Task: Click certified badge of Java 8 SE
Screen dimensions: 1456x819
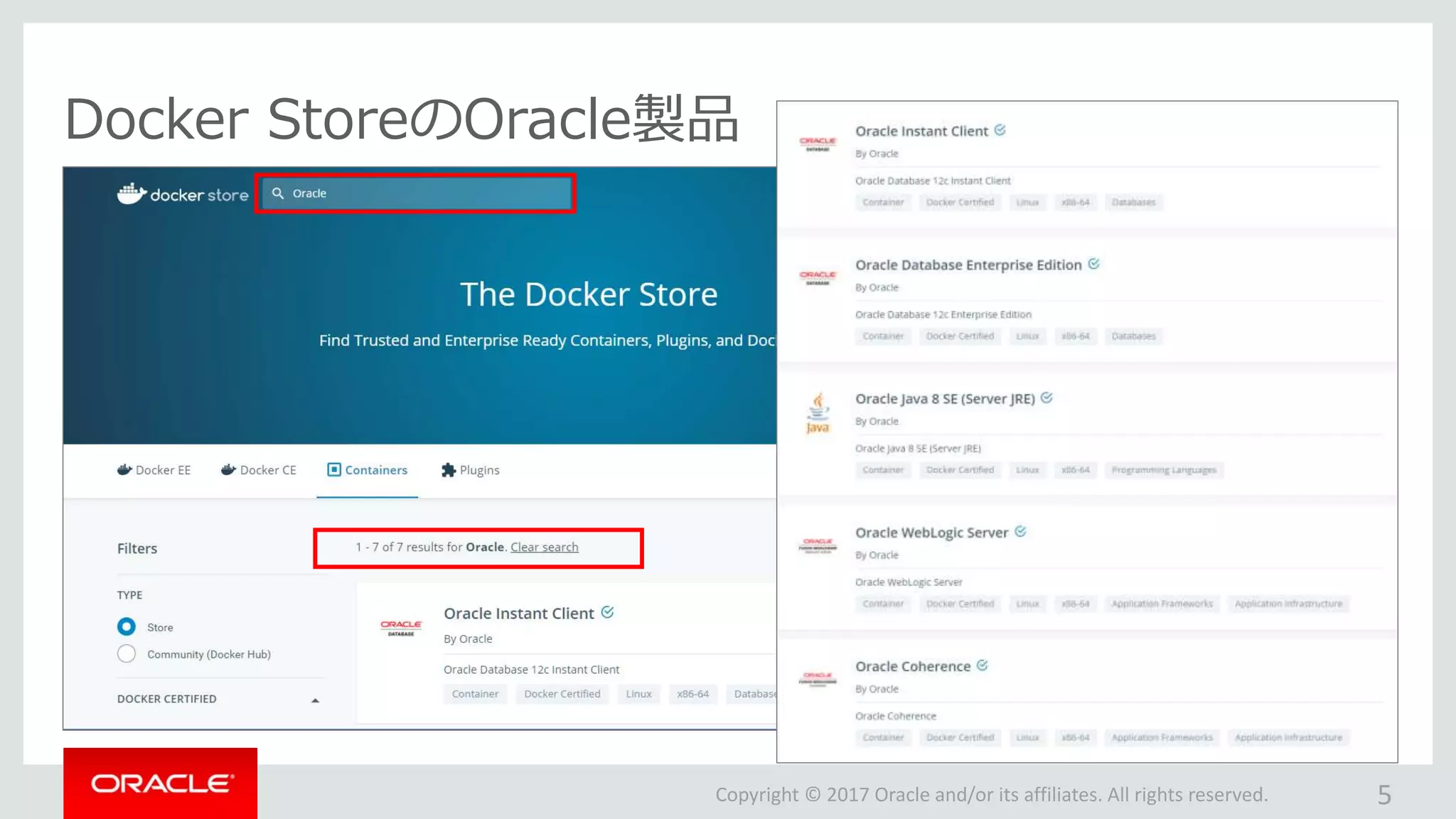Action: [1046, 397]
